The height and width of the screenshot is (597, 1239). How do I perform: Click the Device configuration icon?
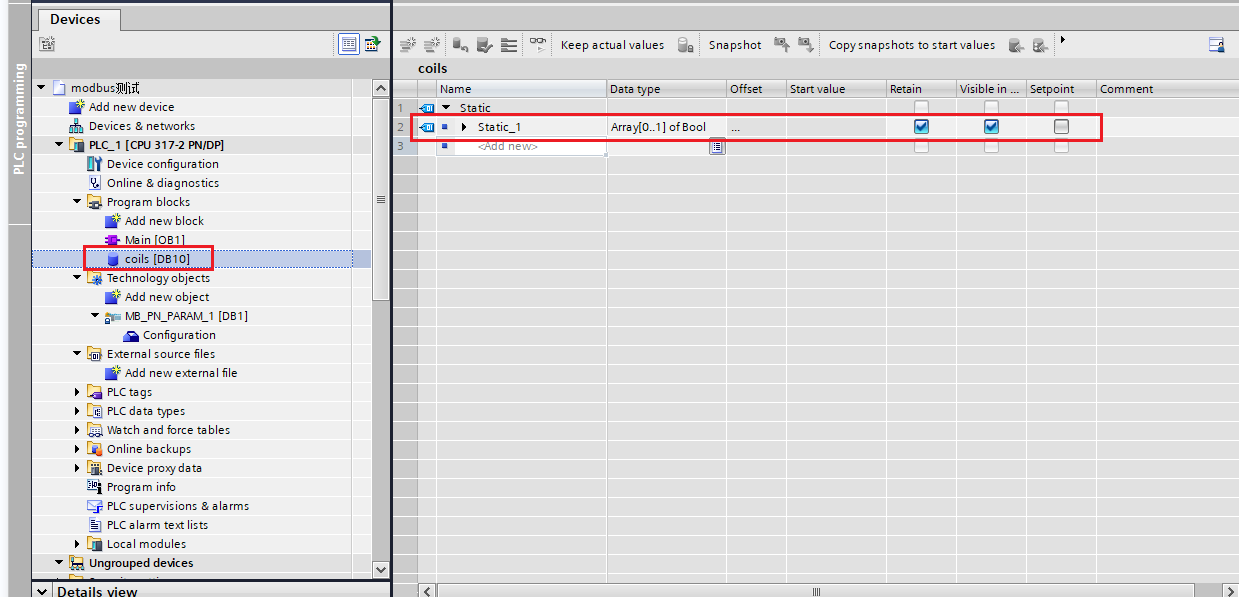[95, 164]
